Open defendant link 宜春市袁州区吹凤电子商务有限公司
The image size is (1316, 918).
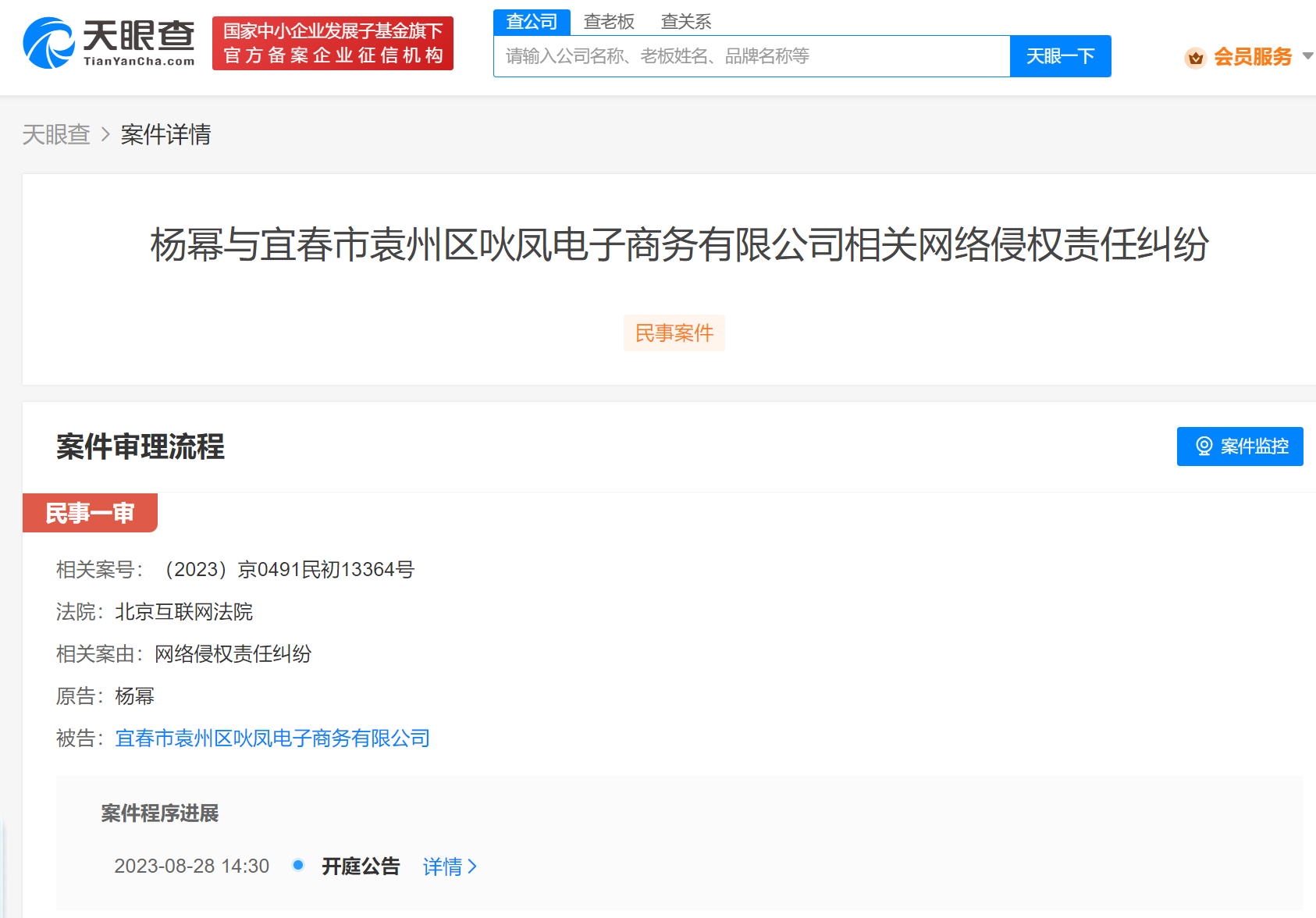tap(272, 738)
